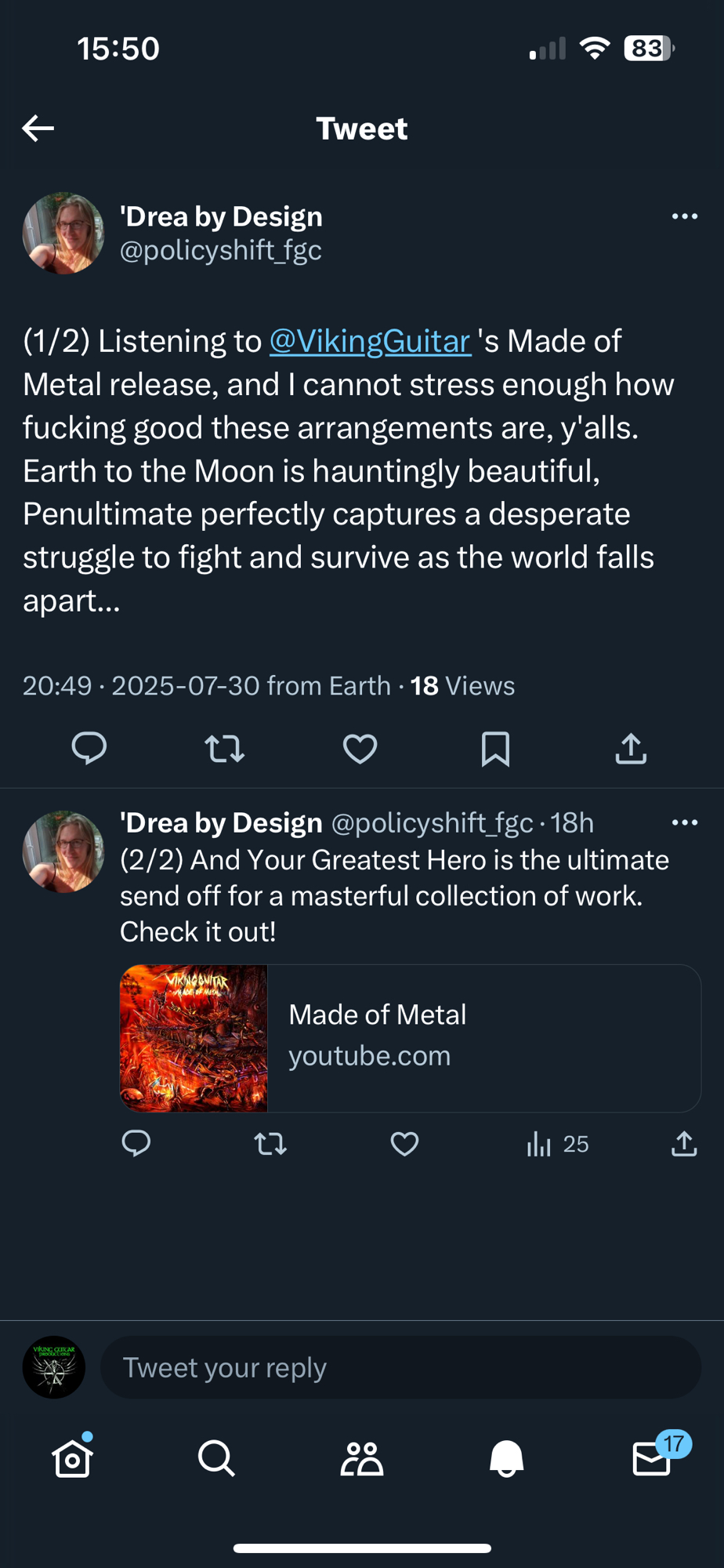Like the main tweet

(x=360, y=749)
